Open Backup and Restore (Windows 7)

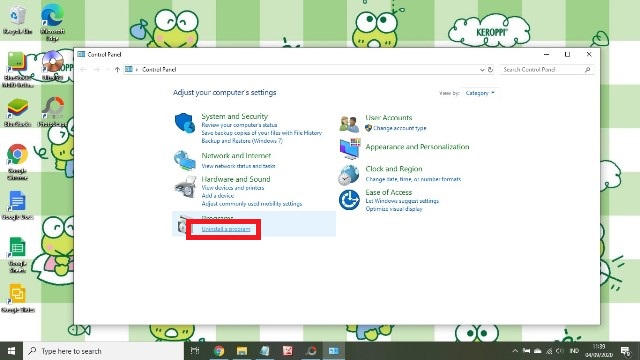click(x=242, y=141)
